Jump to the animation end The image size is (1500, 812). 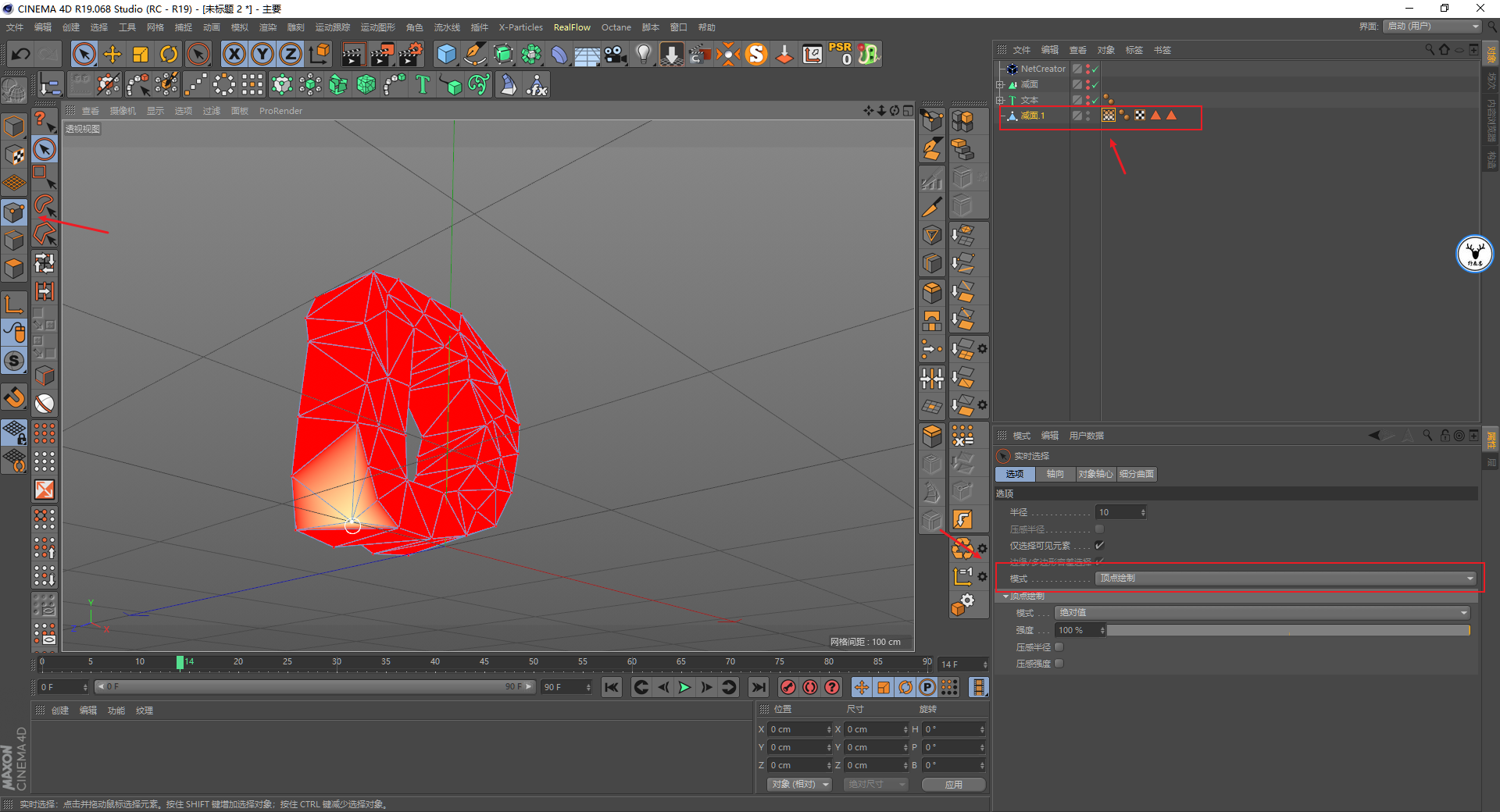758,687
